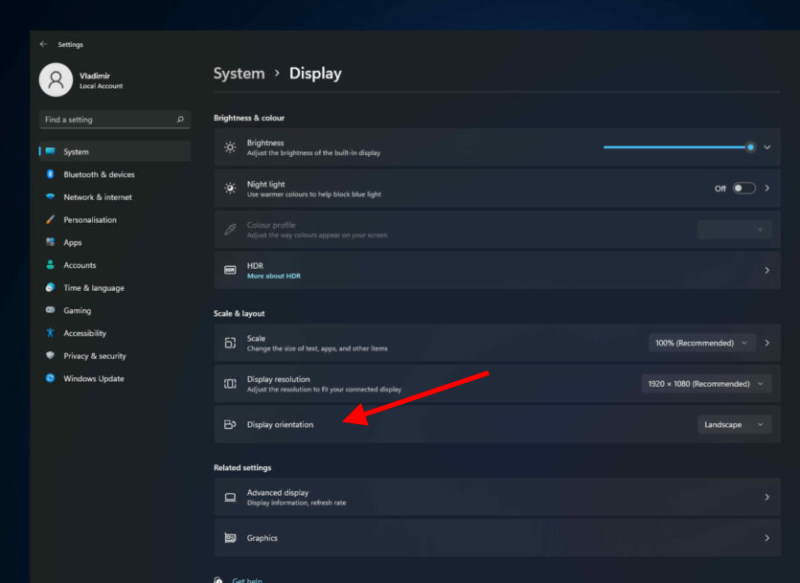Open the Landscape orientation dropdown

734,424
